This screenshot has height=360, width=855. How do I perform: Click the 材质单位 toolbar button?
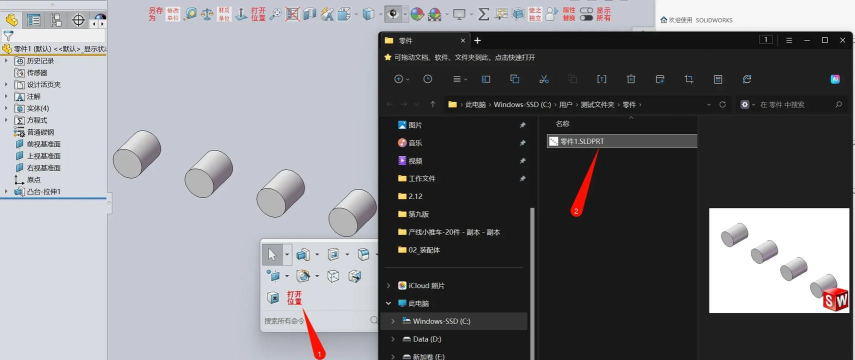point(224,14)
